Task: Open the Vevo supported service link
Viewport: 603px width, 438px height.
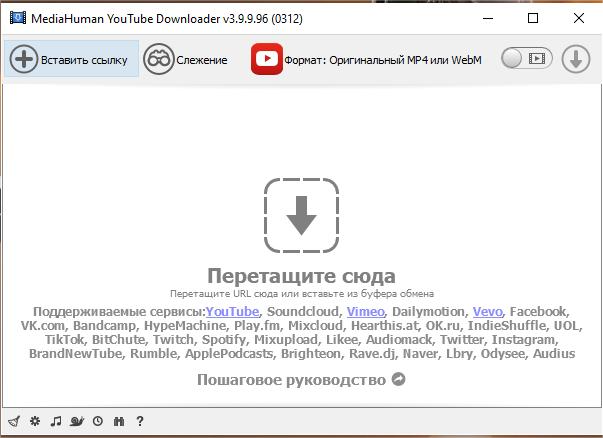Action: (x=488, y=311)
